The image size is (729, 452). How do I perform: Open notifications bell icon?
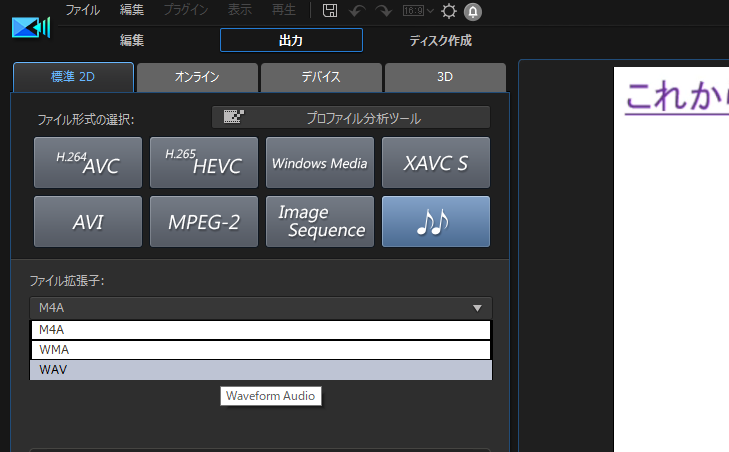pyautogui.click(x=472, y=12)
